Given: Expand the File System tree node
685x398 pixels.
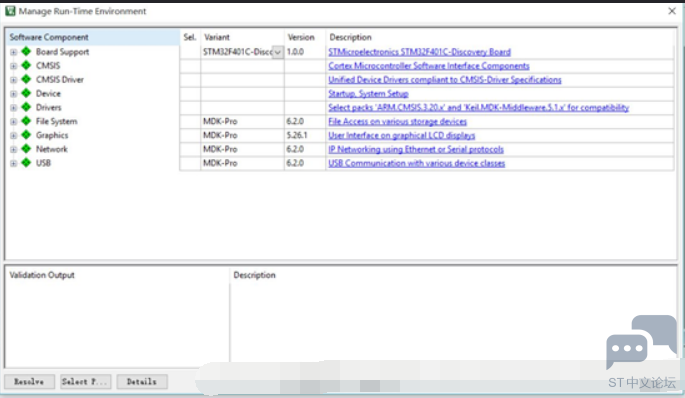Looking at the screenshot, I should (x=14, y=122).
